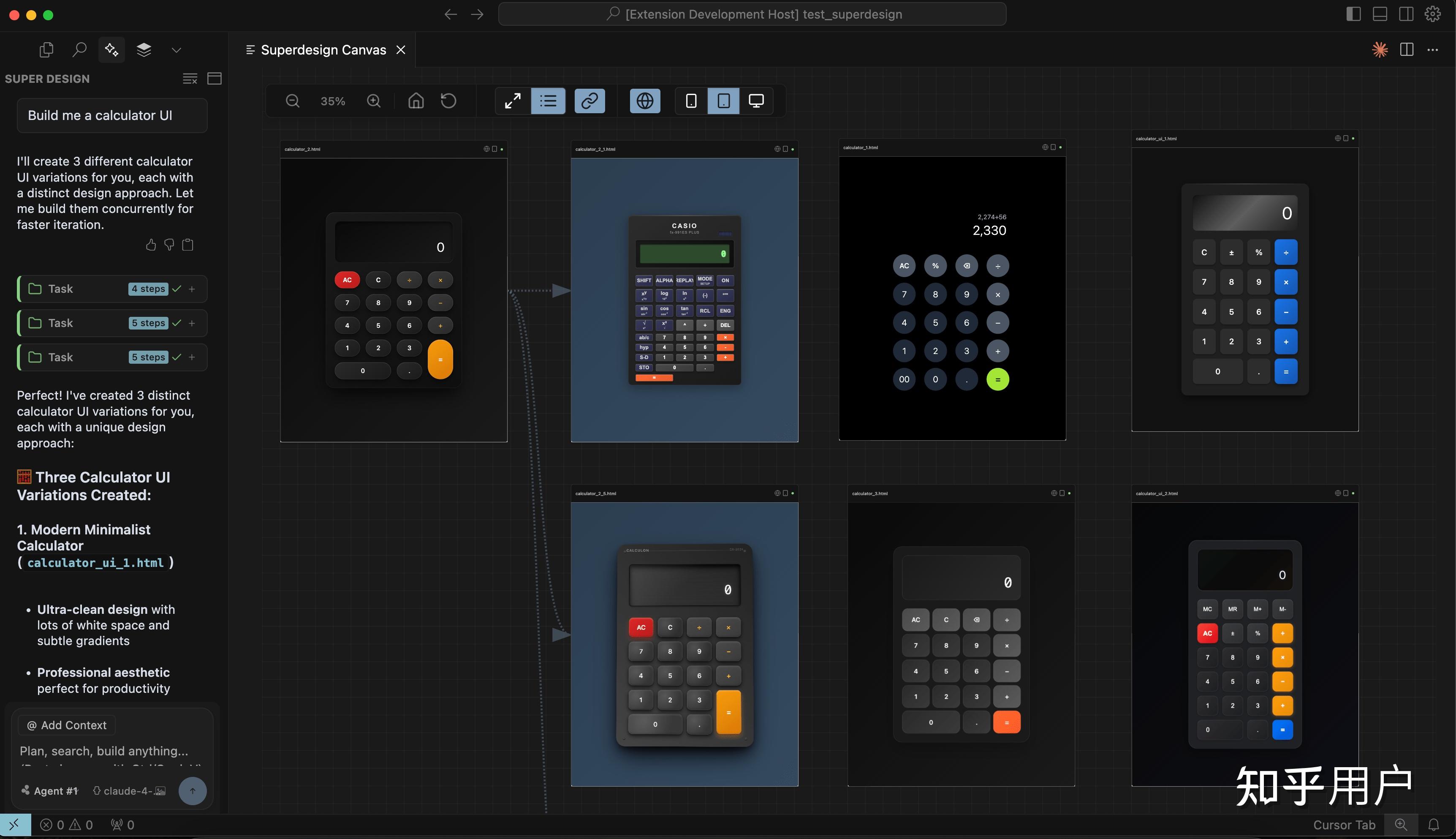Select the mobile viewport size
This screenshot has width=1456, height=839.
tap(691, 101)
